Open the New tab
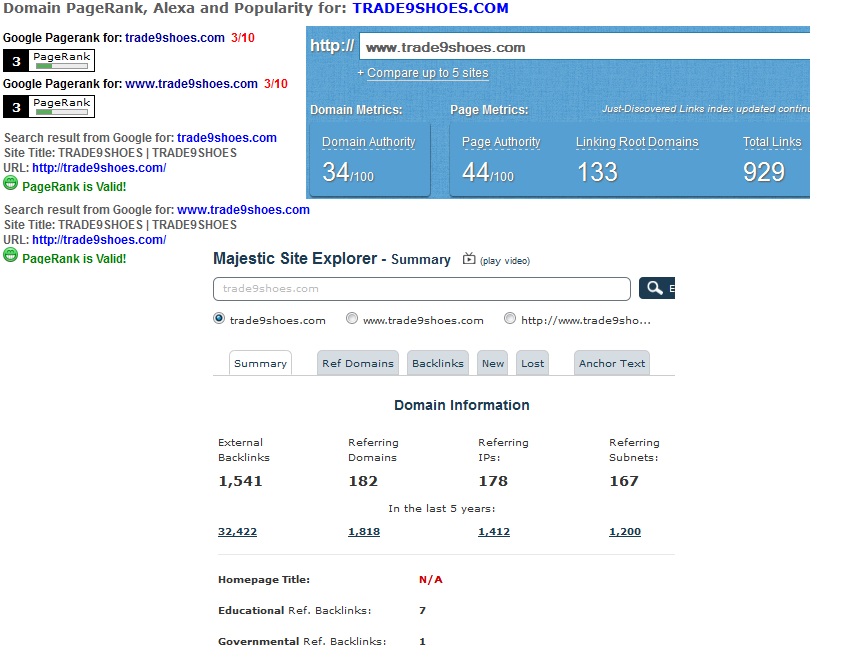 click(493, 363)
